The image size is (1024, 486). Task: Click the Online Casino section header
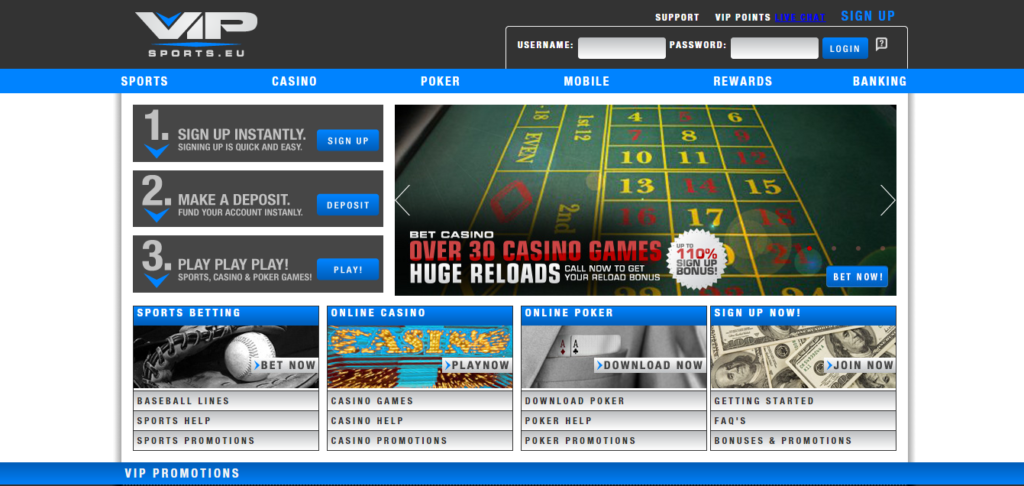pos(420,315)
